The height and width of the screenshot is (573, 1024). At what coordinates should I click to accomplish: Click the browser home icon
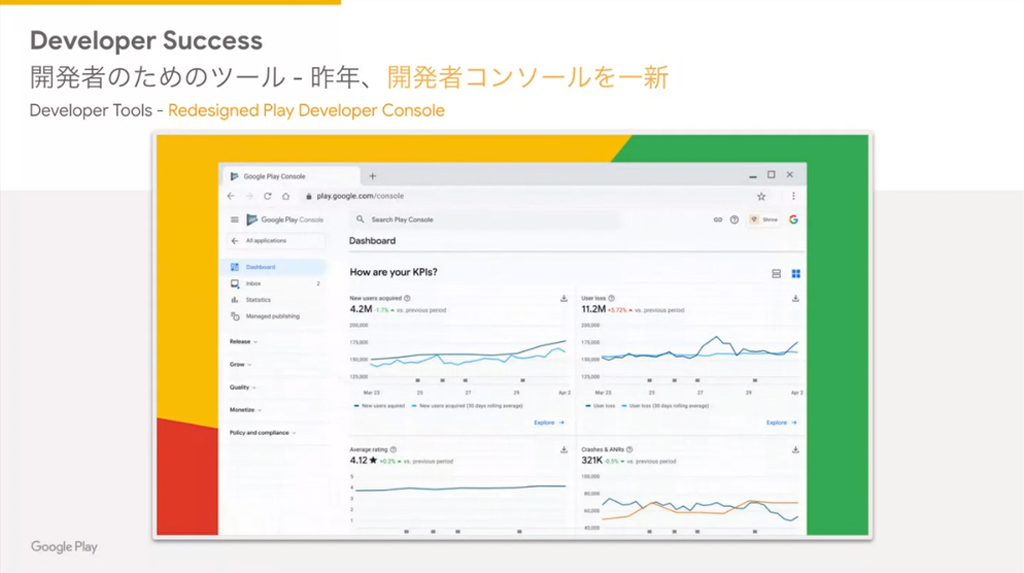(285, 196)
